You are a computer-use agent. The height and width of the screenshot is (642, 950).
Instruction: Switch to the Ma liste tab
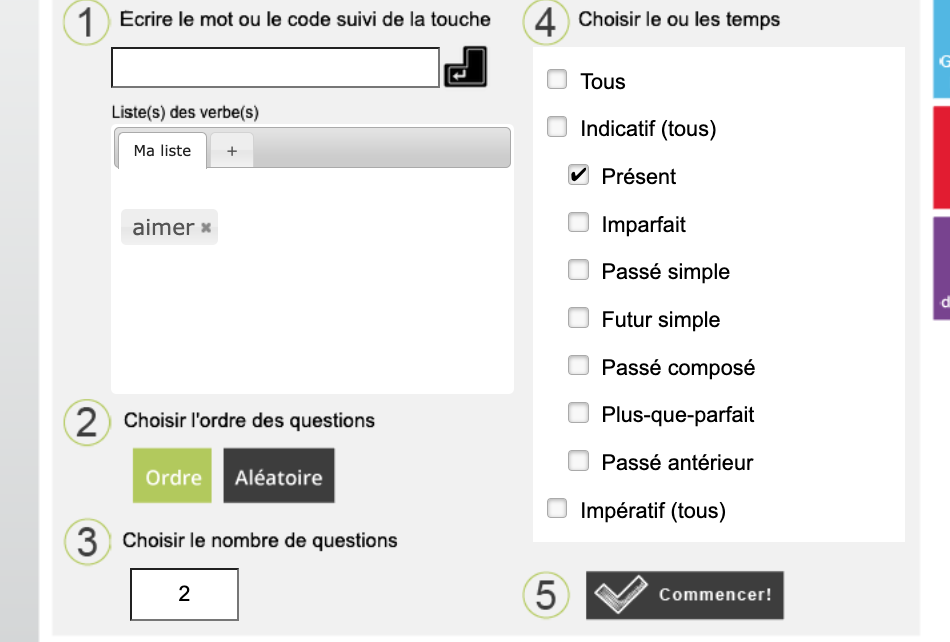click(x=162, y=151)
